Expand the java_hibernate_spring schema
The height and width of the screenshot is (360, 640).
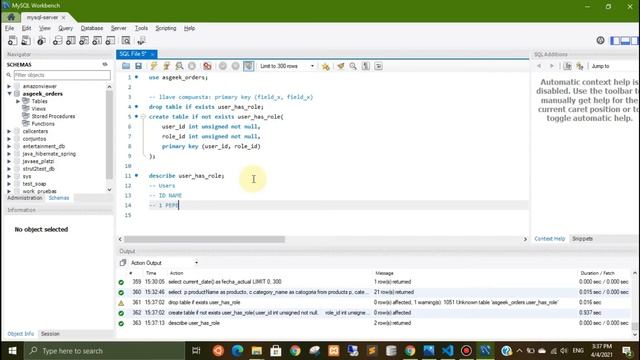[9, 154]
